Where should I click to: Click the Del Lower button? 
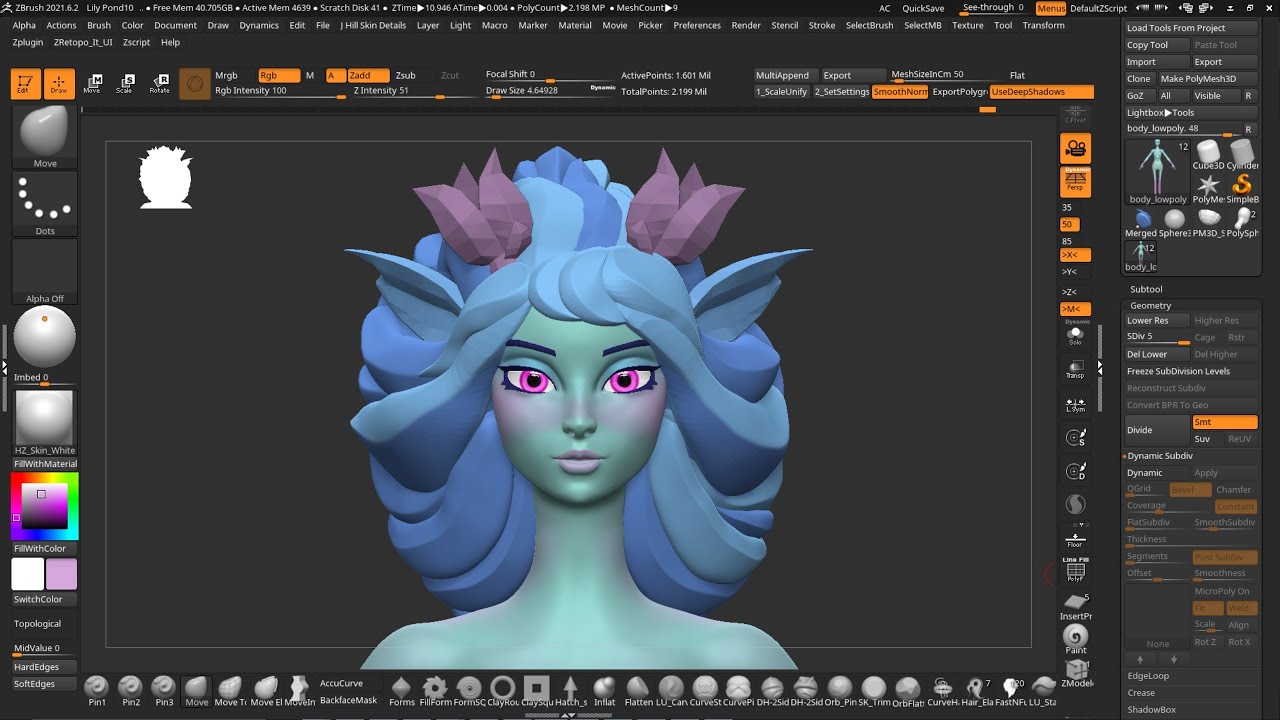click(x=1157, y=354)
